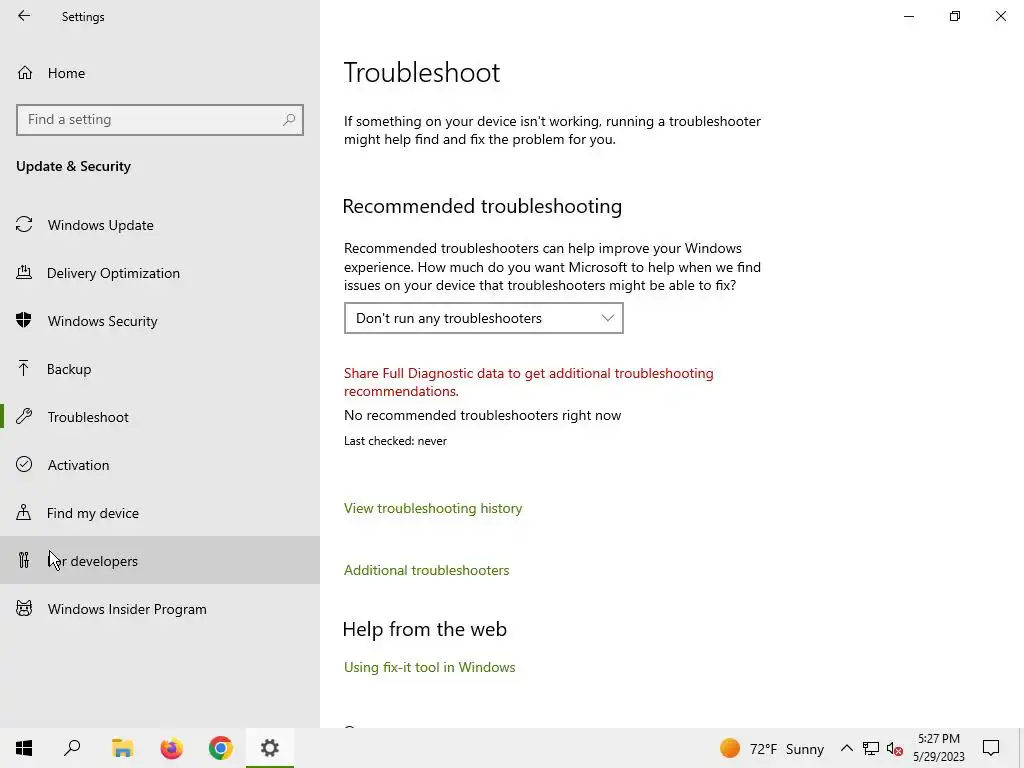Open Activation settings
This screenshot has height=768, width=1024.
click(160, 465)
